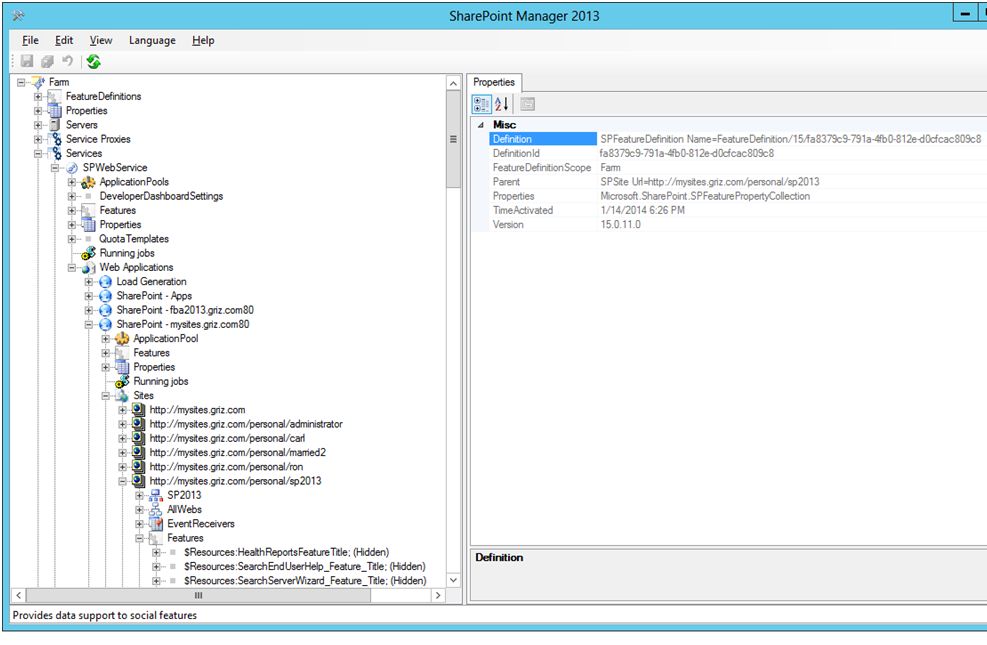Click the green Refresh toolbar icon
The image size is (987, 645).
coord(94,62)
